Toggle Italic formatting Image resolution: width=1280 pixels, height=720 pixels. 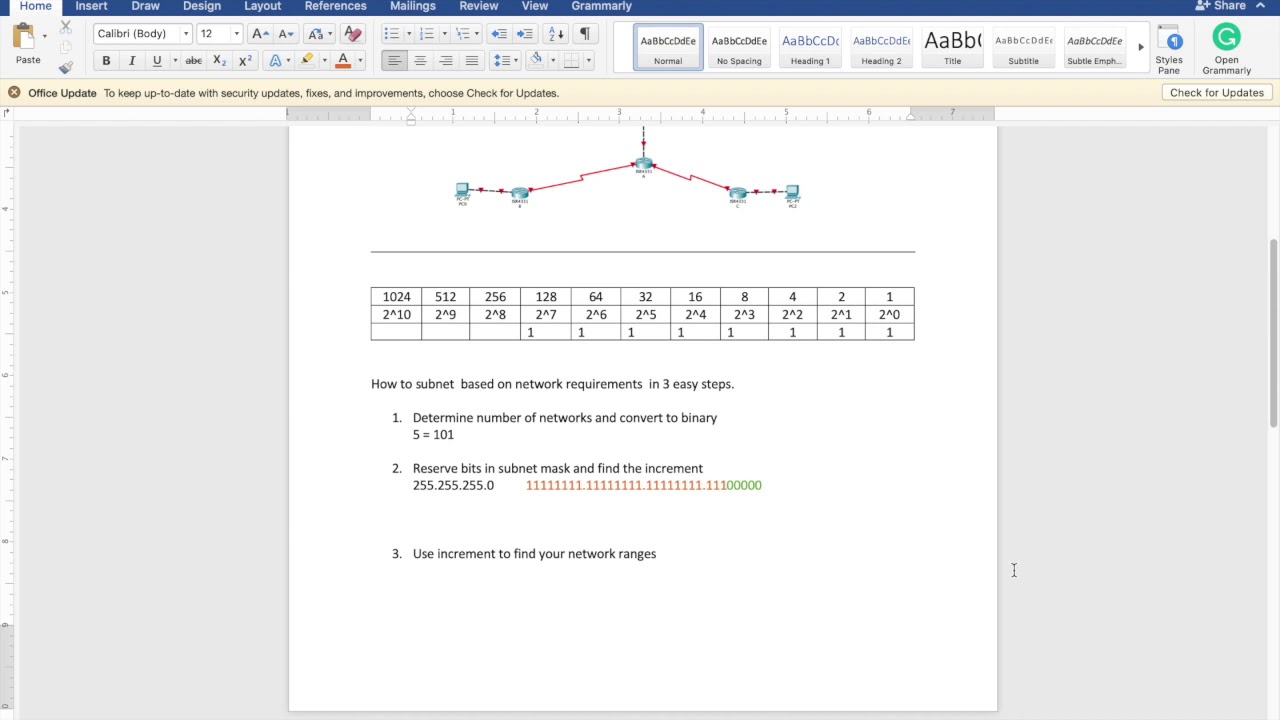132,61
